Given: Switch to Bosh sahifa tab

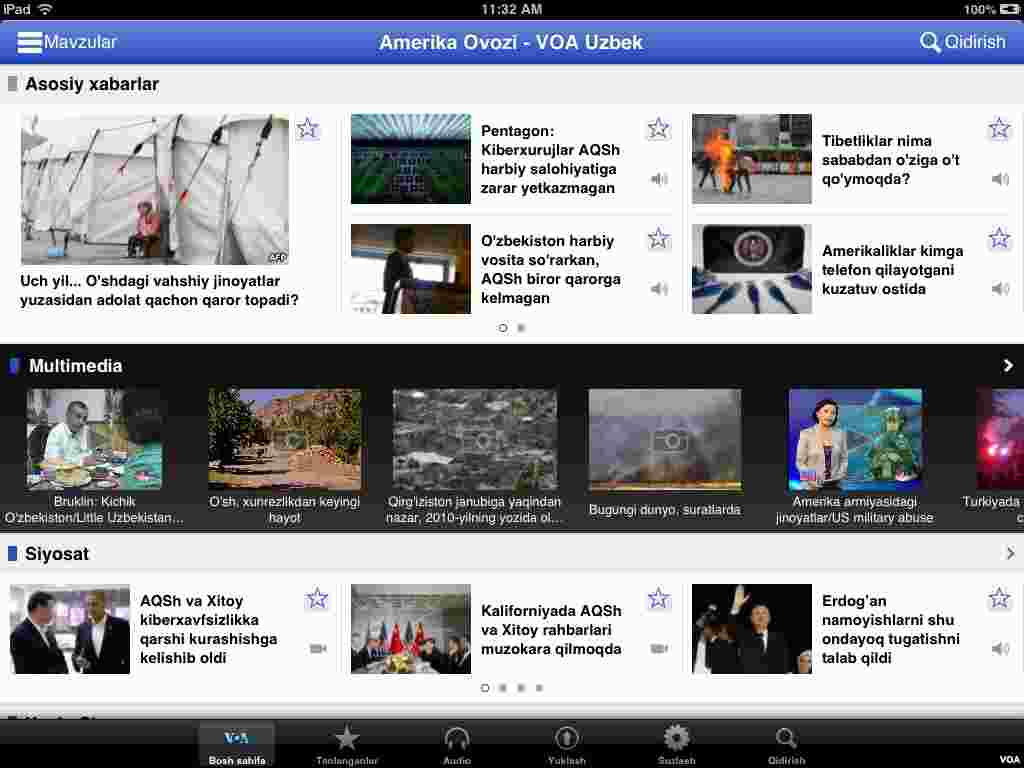Looking at the screenshot, I should coord(236,745).
